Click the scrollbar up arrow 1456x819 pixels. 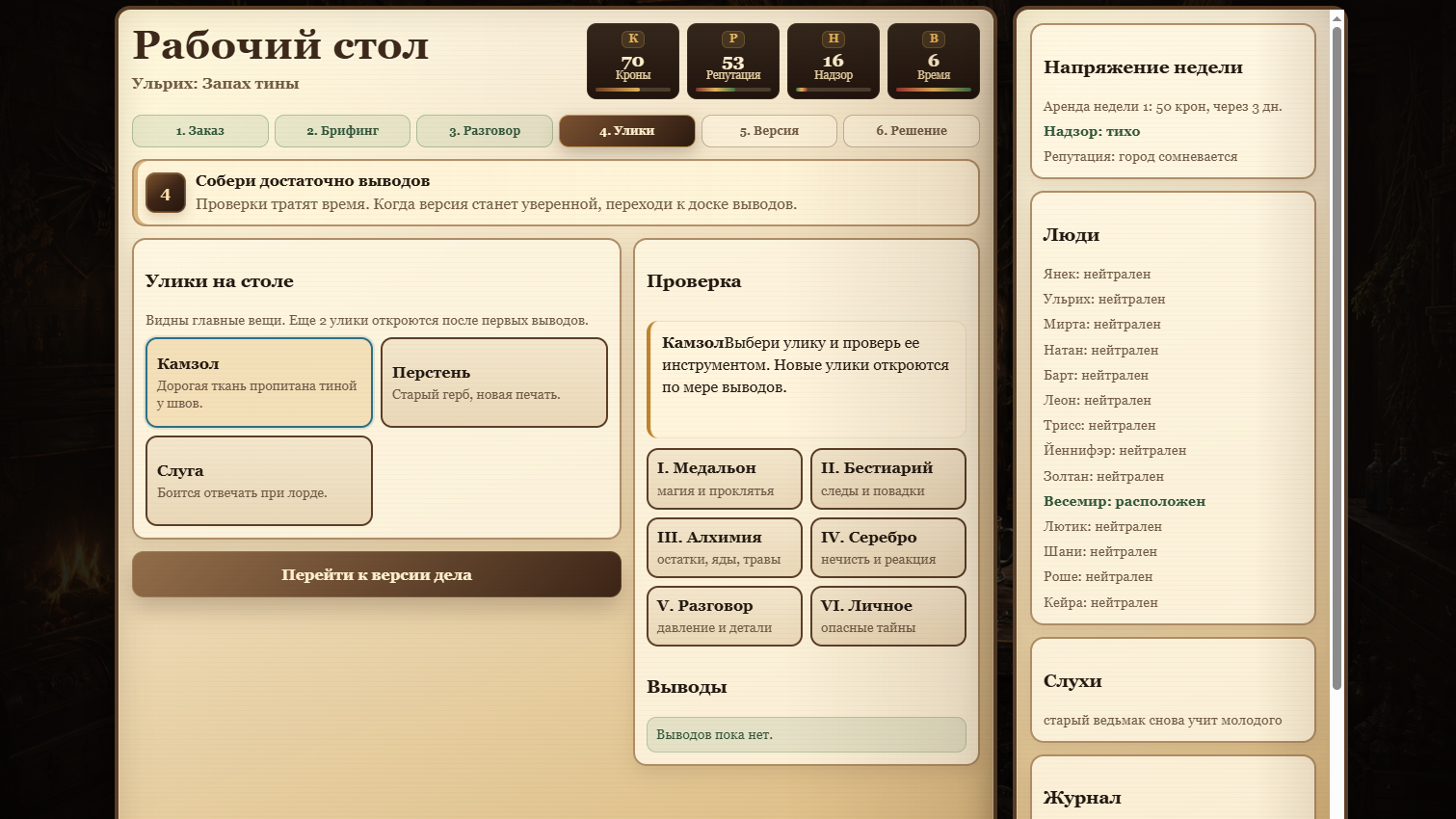pos(1337,17)
